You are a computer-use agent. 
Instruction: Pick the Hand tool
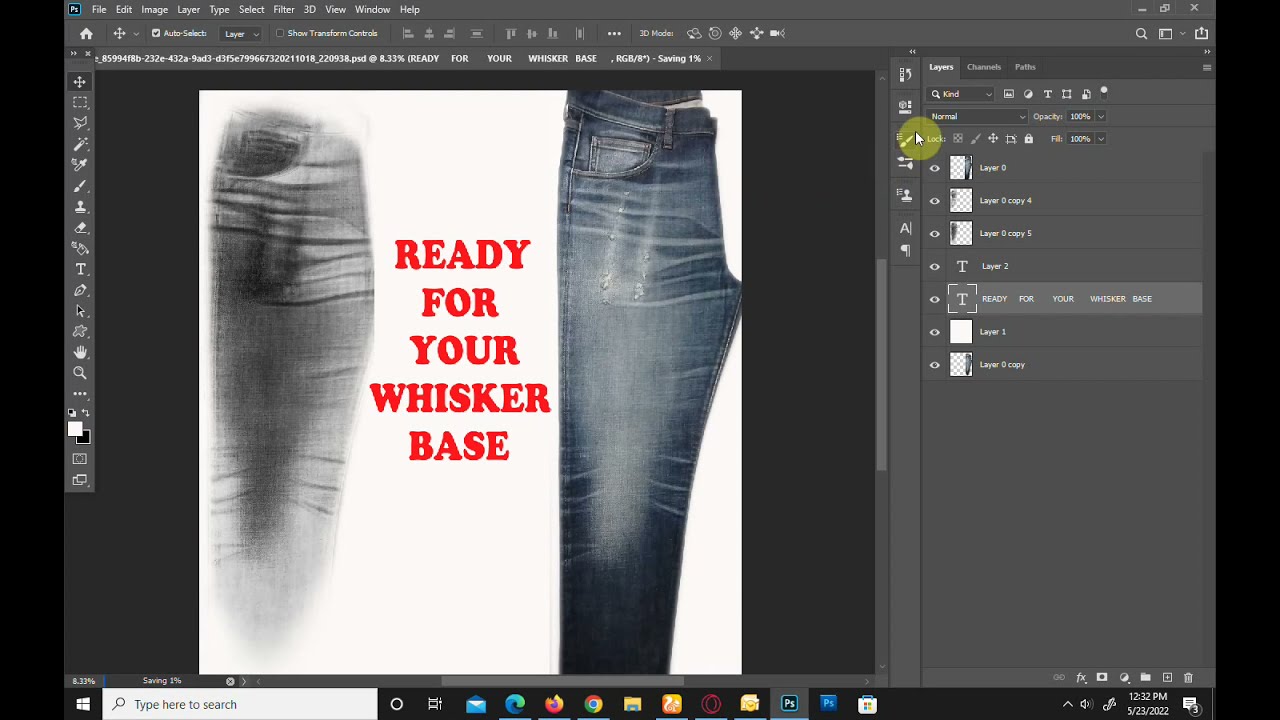(80, 352)
